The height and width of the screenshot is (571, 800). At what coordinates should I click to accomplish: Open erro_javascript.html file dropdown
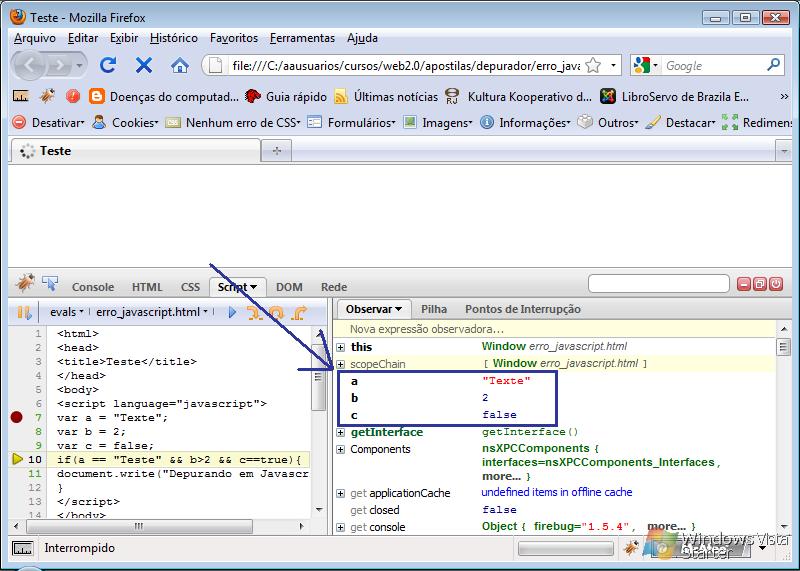(152, 312)
